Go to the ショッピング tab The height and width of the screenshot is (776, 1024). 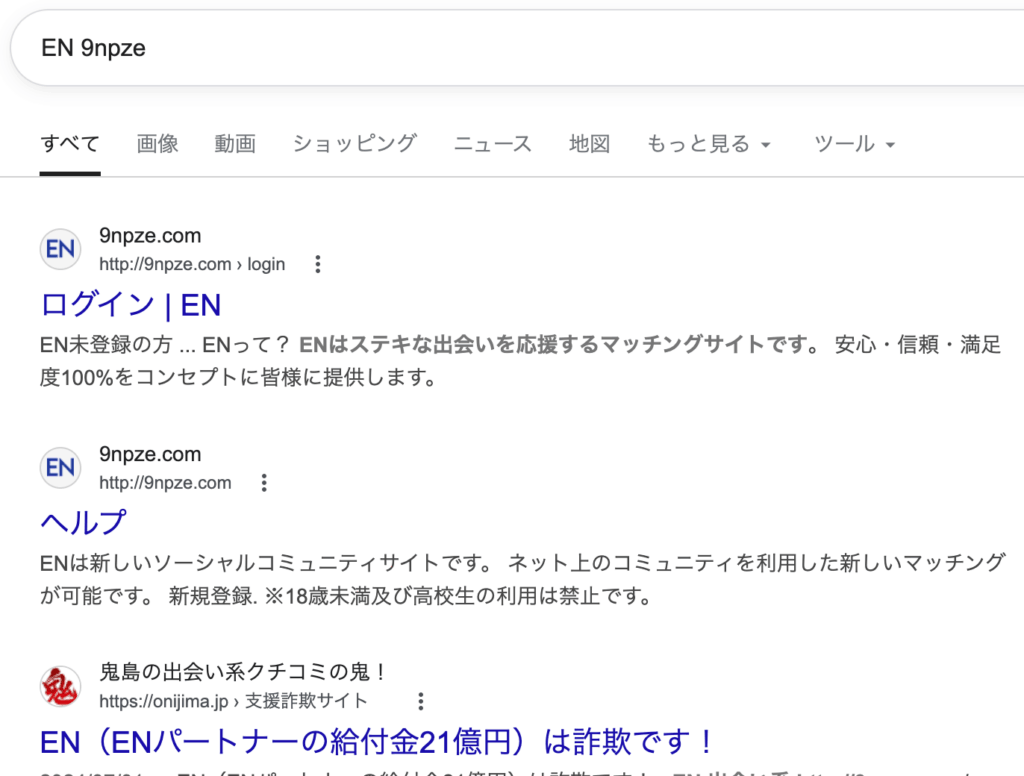click(x=354, y=144)
